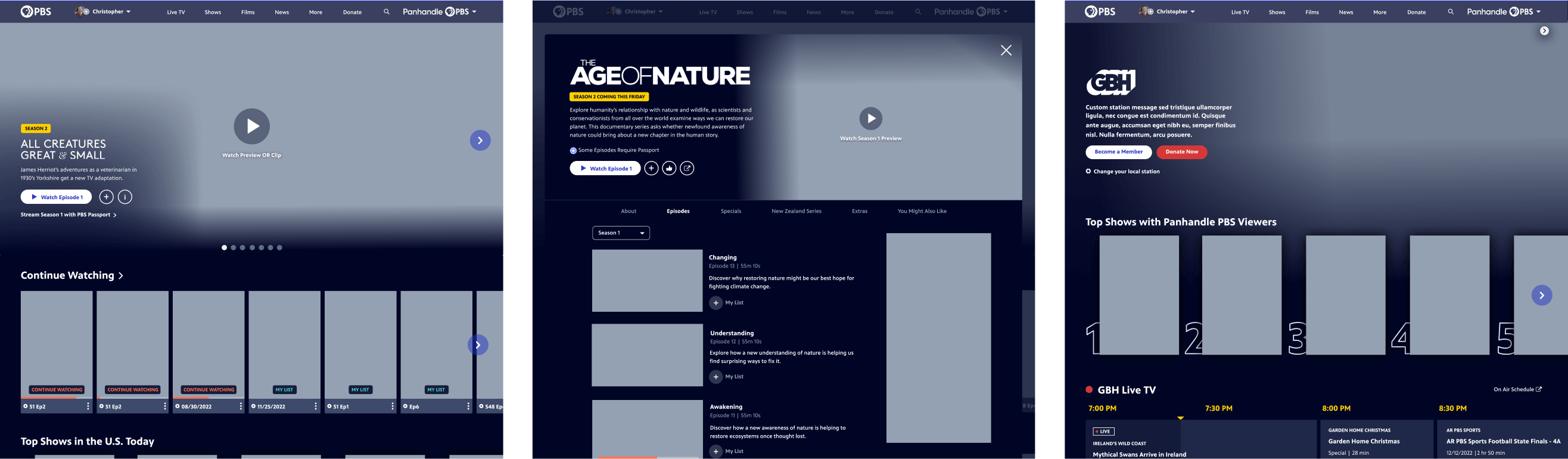
Task: Advance the All Creatures hero carousel with the blue arrow
Action: (480, 141)
